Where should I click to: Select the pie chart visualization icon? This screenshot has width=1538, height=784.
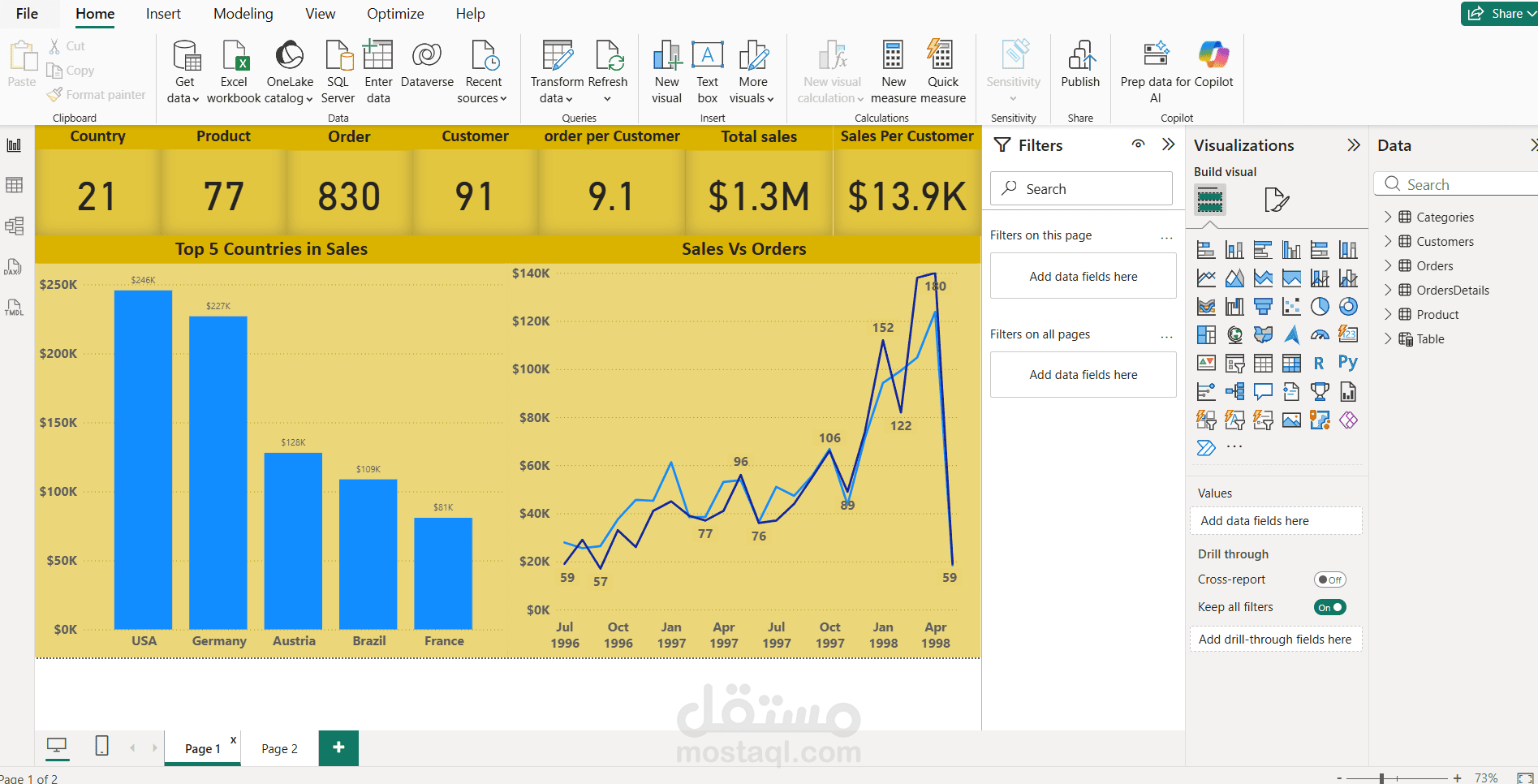[x=1320, y=307]
